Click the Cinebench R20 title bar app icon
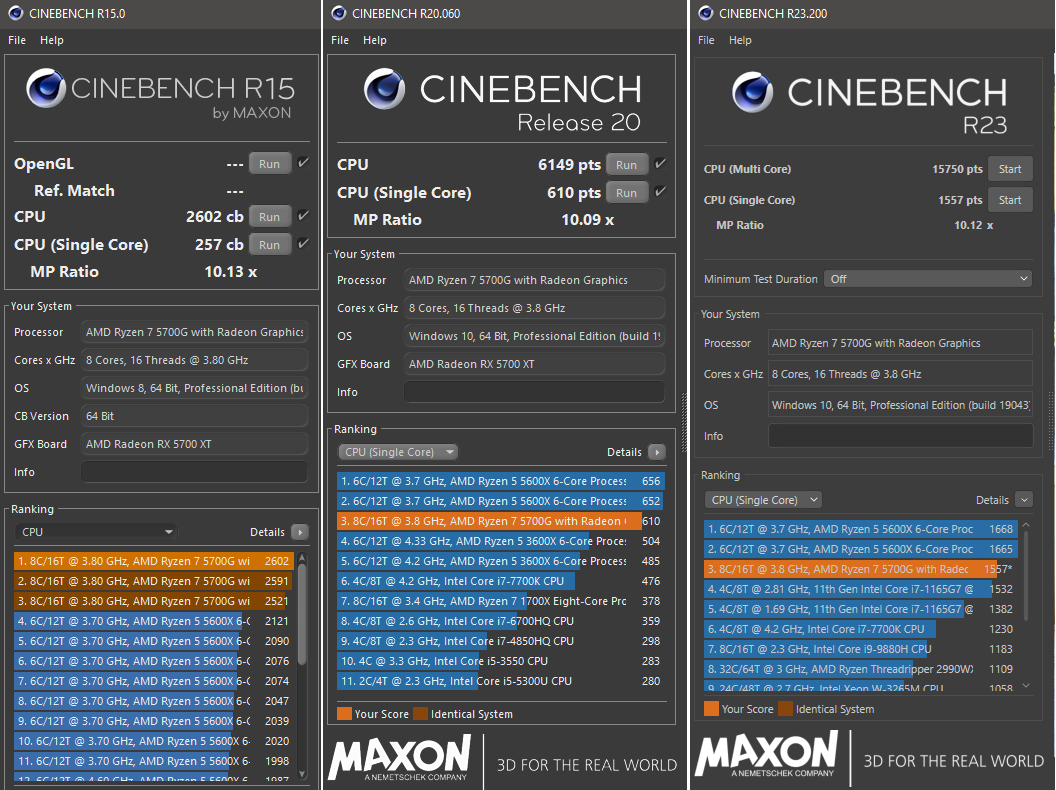Screen dimensions: 1056x790 click(x=339, y=13)
